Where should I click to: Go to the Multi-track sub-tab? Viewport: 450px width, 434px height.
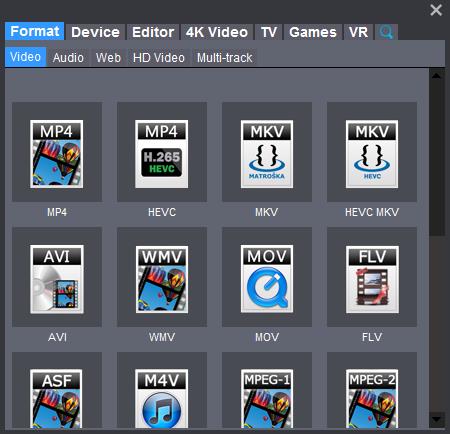[x=224, y=58]
